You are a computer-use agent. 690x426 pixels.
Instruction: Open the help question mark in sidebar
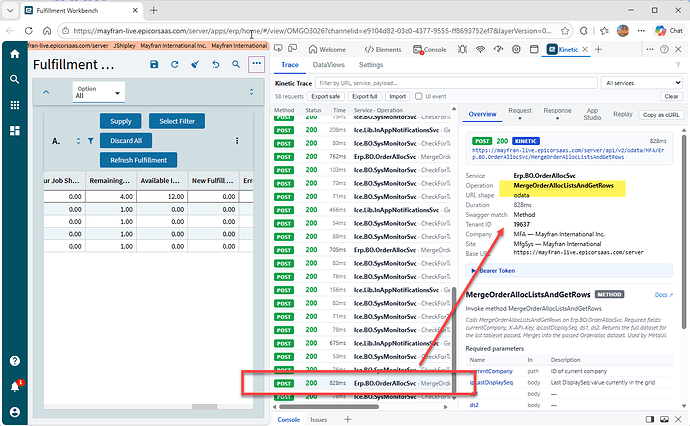point(15,361)
